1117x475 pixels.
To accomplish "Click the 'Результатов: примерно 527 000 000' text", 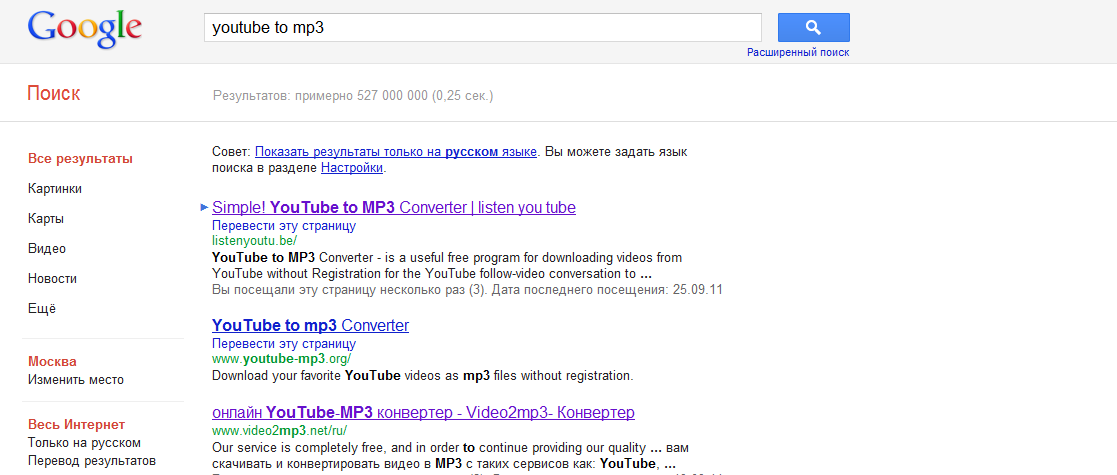I will coord(353,95).
